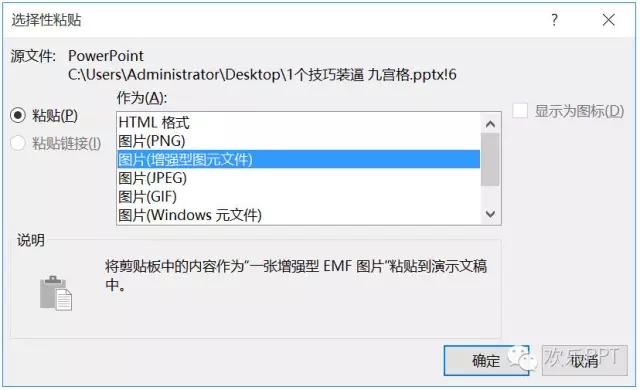This screenshot has height=390, width=640.
Task: Select the 粘贴链接(L) radio button
Action: click(x=18, y=143)
